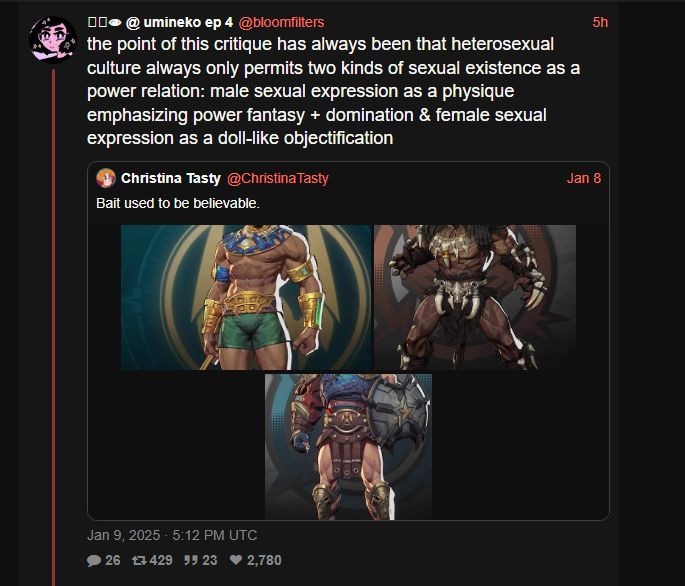Click the 2,780 likes count
The width and height of the screenshot is (685, 586).
[x=264, y=560]
